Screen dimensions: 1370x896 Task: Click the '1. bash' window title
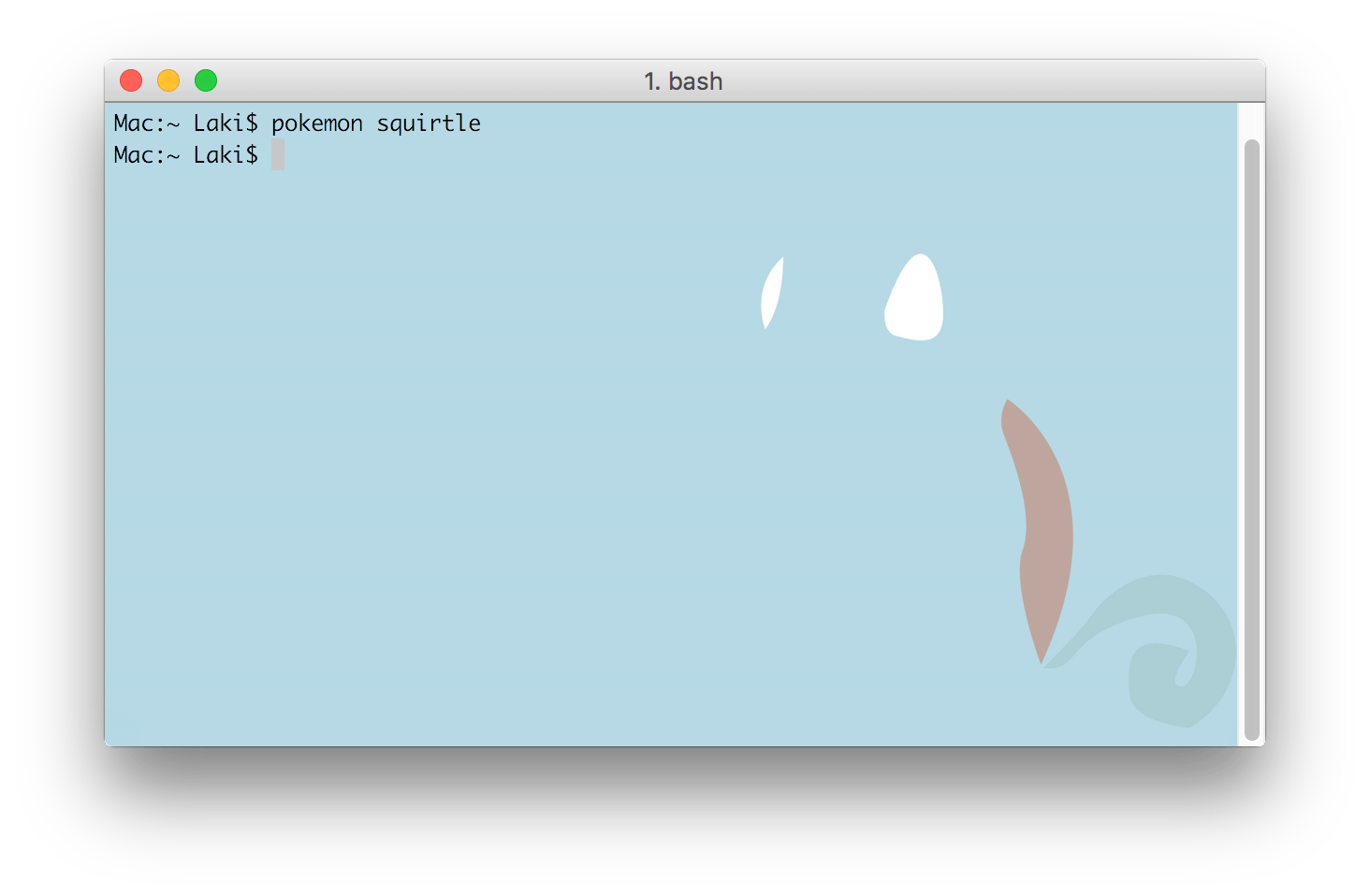click(x=683, y=81)
